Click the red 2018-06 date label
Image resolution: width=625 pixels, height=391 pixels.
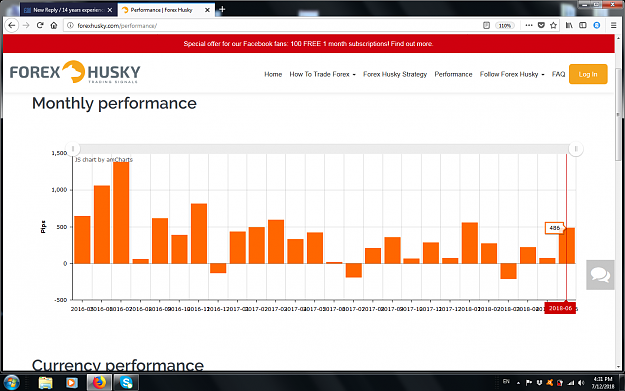coord(560,308)
